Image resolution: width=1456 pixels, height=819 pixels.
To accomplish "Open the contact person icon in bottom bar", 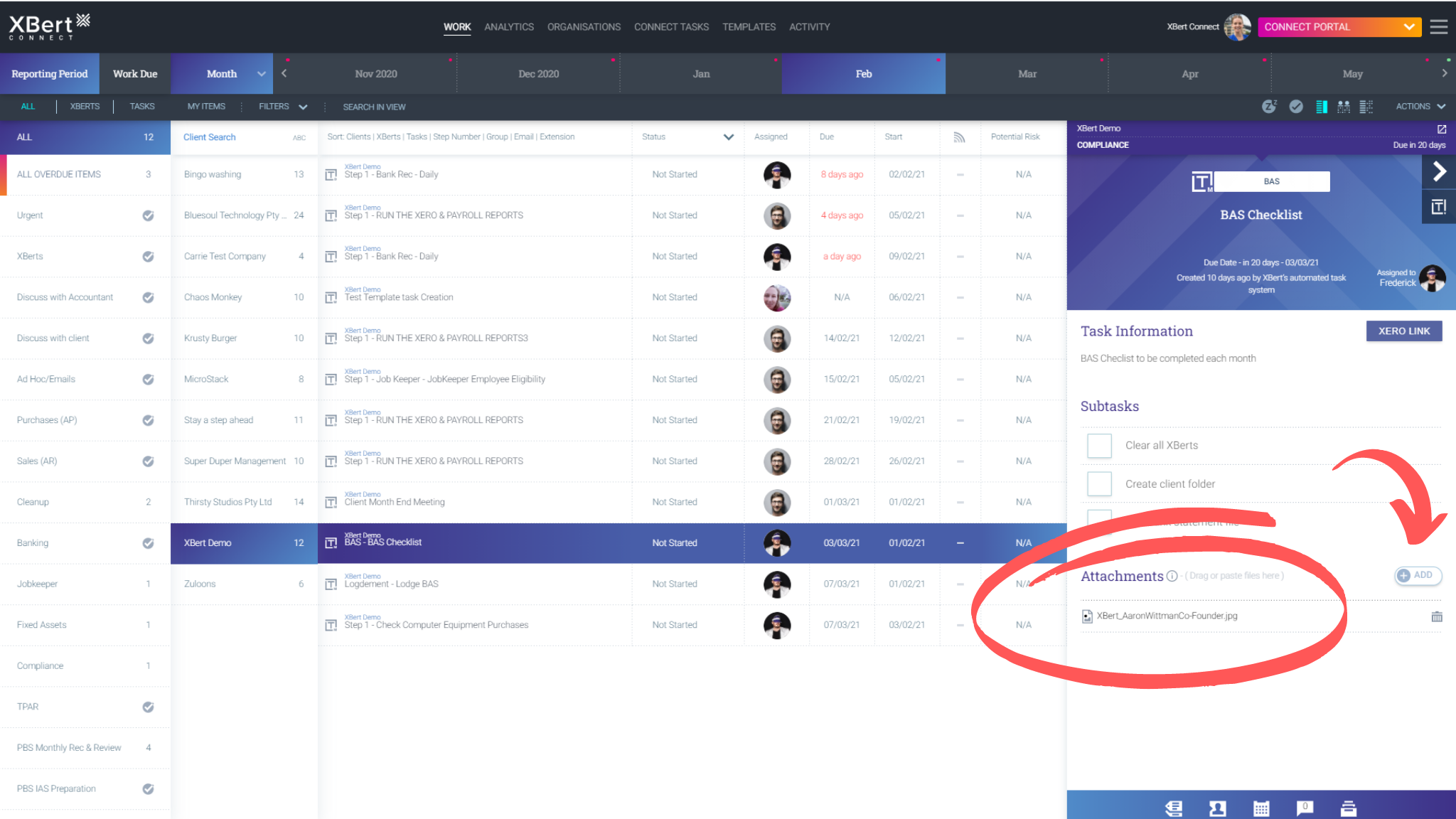I will point(1217,808).
